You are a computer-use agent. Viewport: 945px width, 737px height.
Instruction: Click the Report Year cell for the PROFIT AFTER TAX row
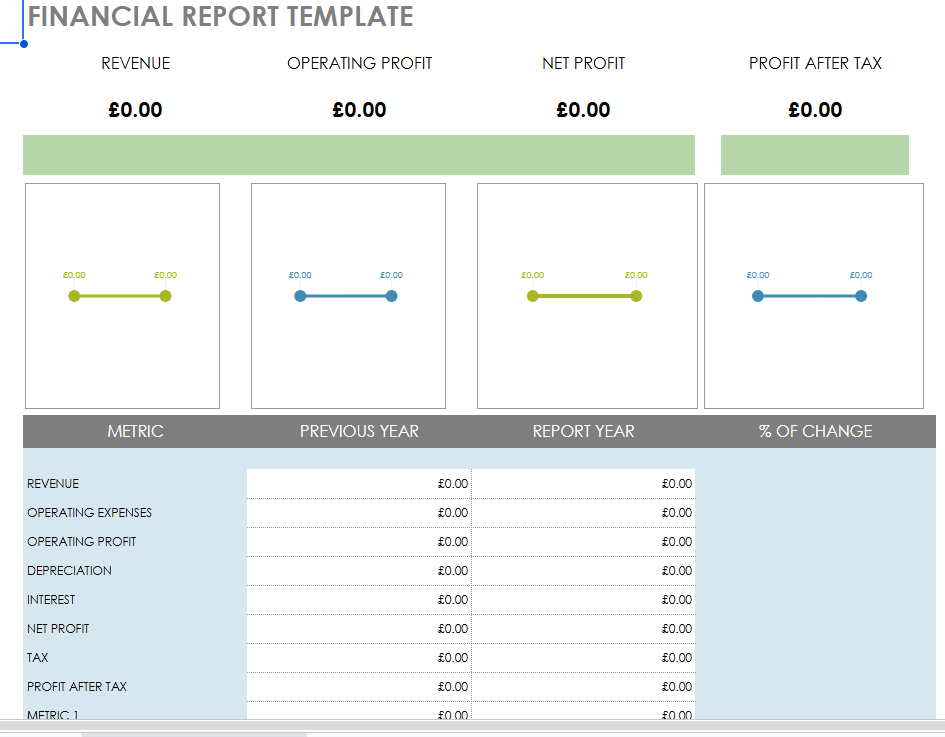583,686
